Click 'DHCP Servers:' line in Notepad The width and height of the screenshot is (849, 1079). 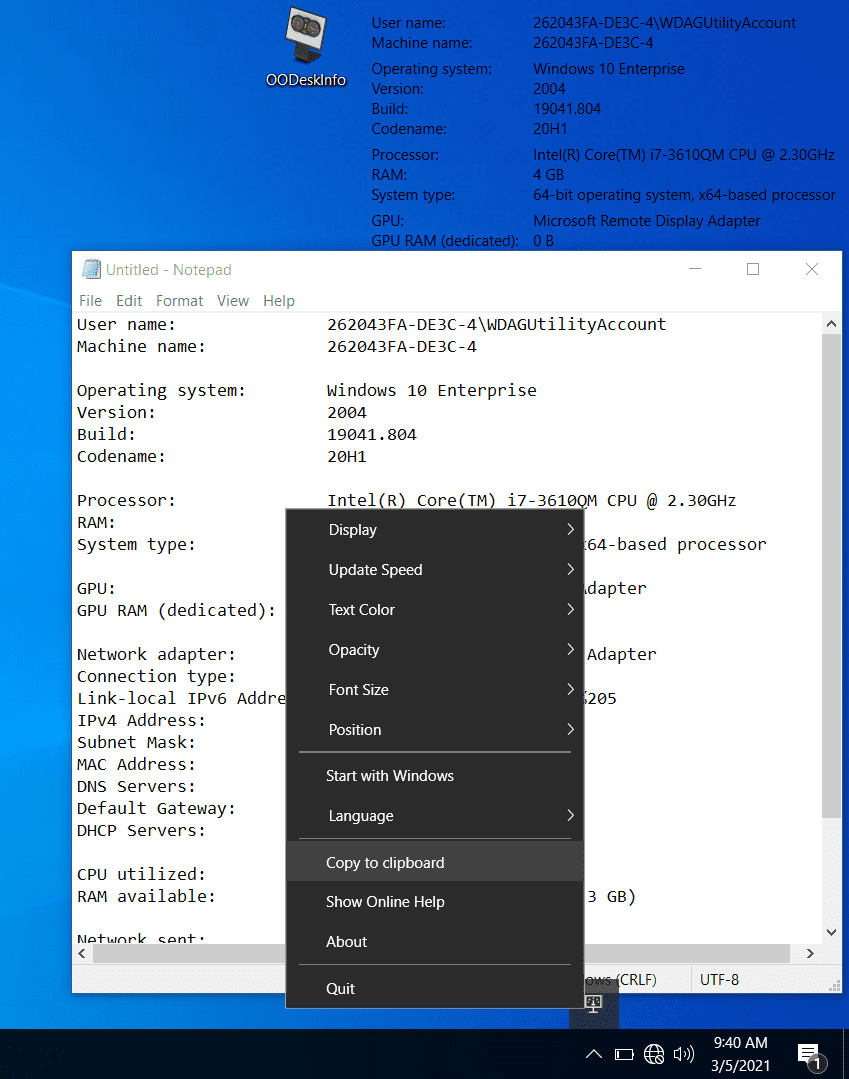pos(141,831)
